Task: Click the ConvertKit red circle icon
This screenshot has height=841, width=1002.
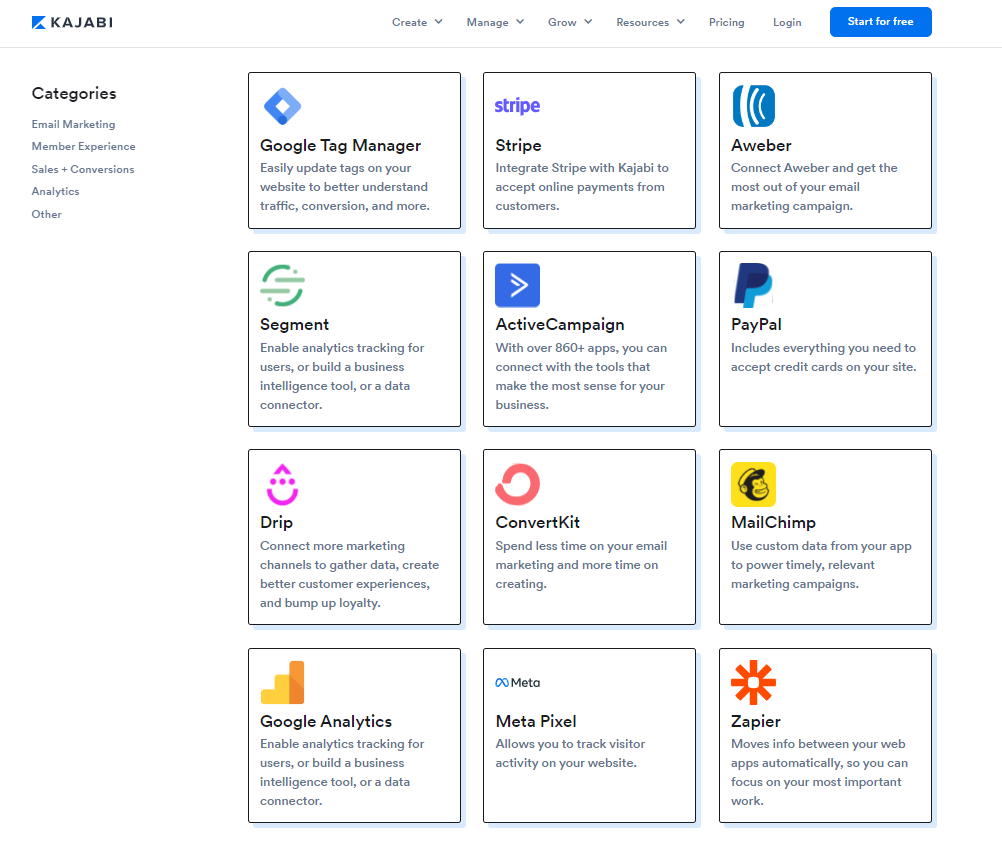Action: (x=518, y=484)
